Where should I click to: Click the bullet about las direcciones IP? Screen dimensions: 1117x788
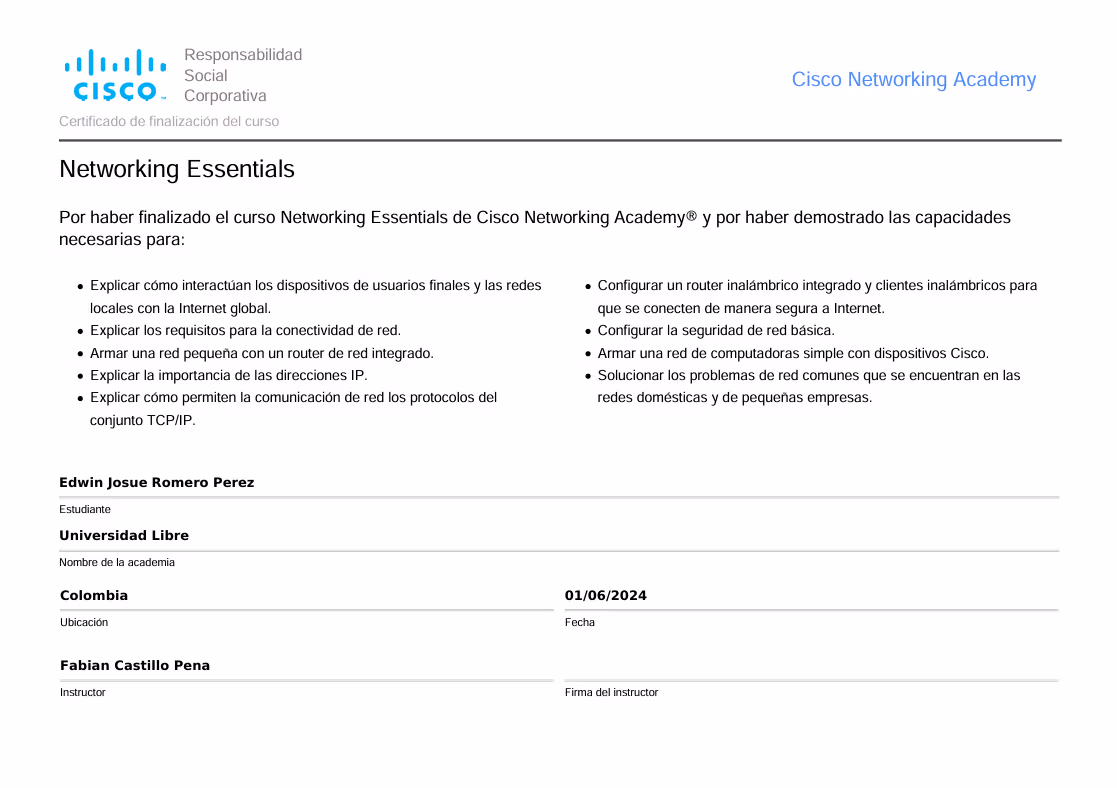tap(228, 376)
